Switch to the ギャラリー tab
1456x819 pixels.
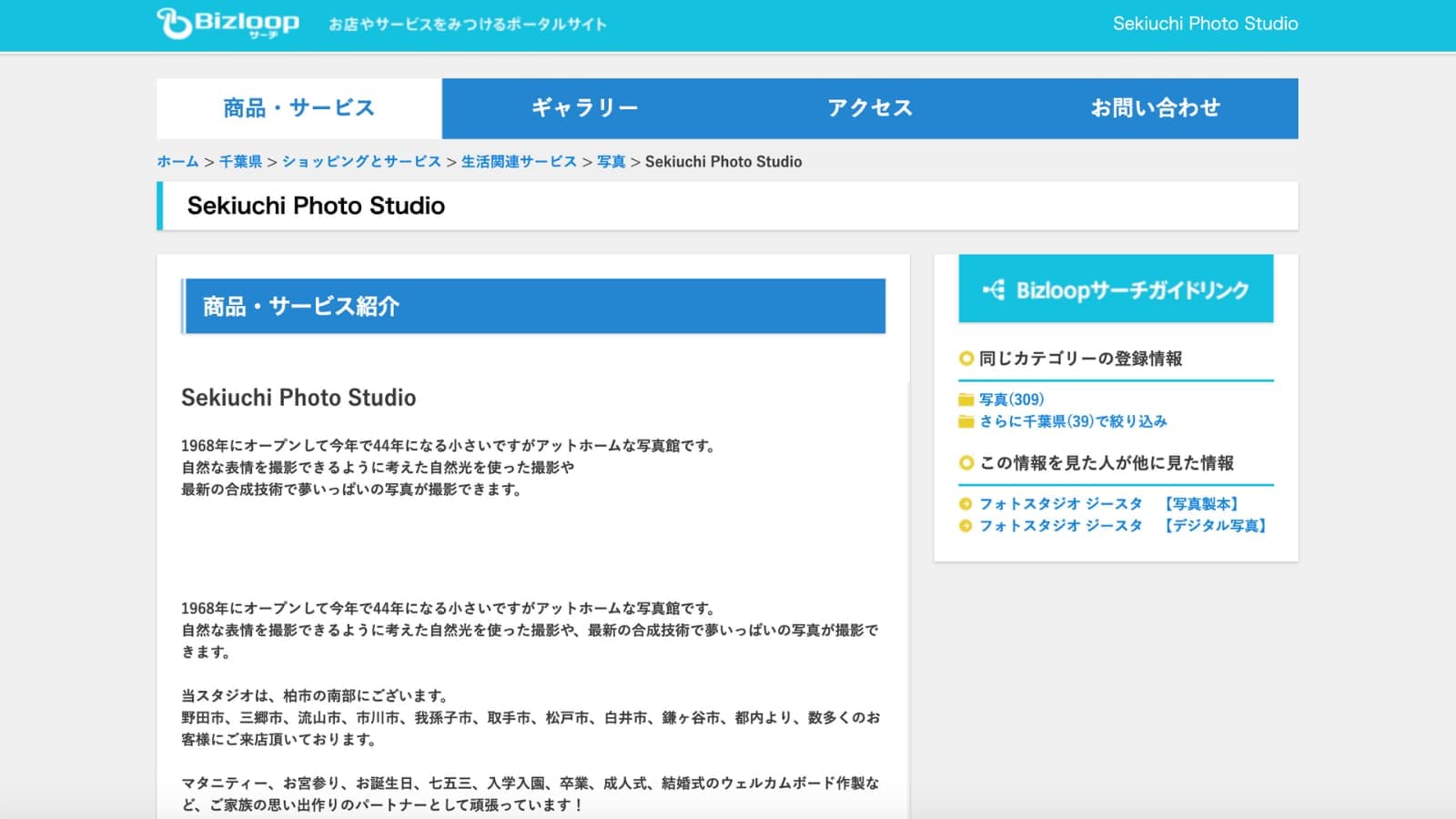coord(584,108)
